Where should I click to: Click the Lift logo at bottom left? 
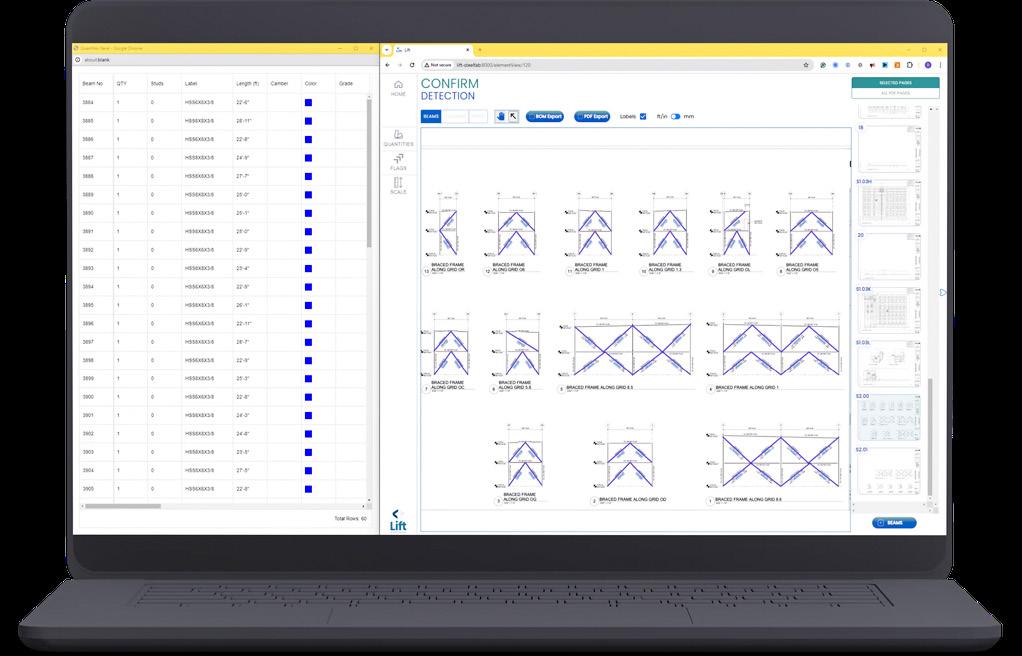click(398, 520)
